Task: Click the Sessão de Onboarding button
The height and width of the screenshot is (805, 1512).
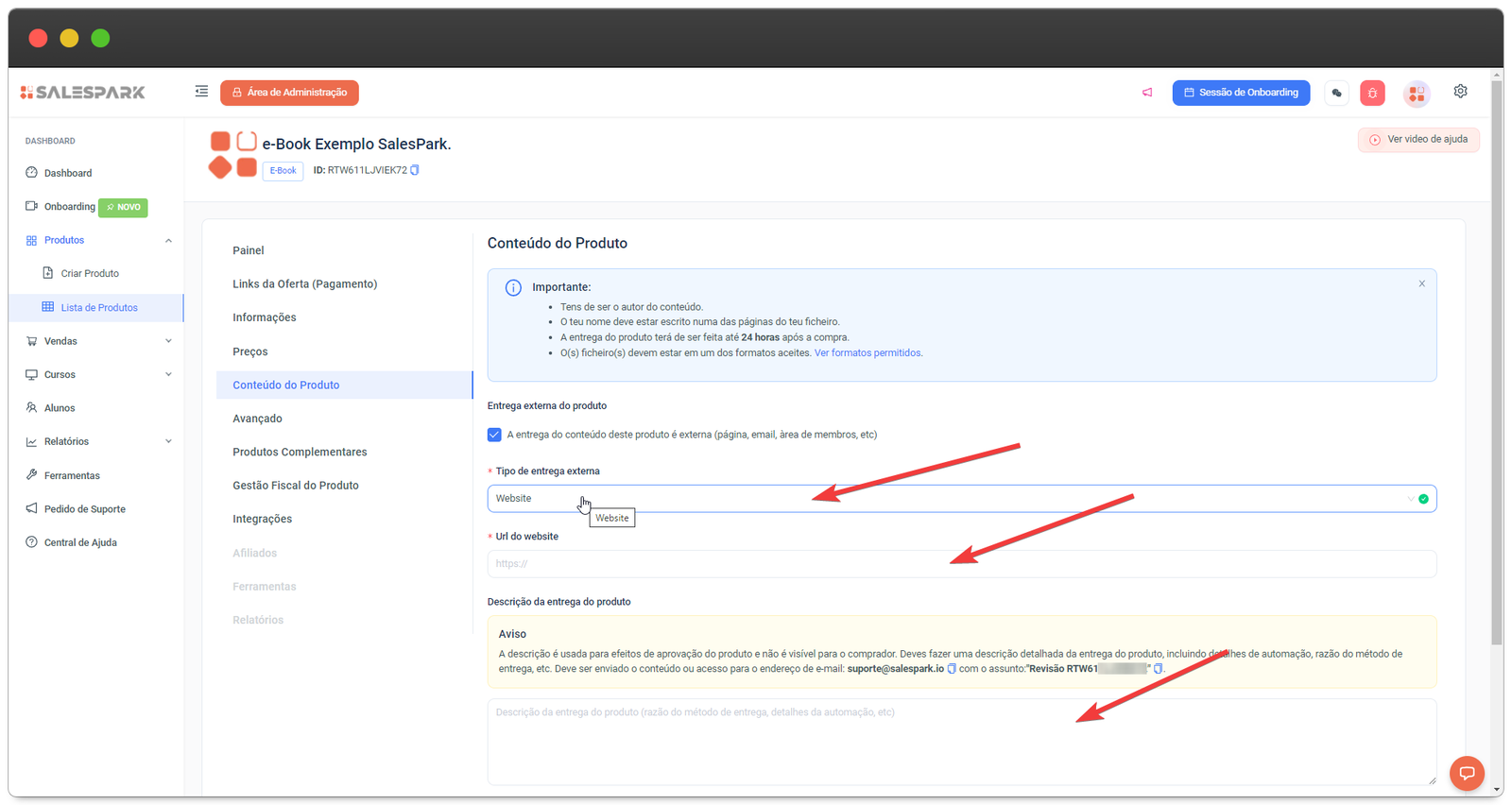Action: tap(1241, 93)
